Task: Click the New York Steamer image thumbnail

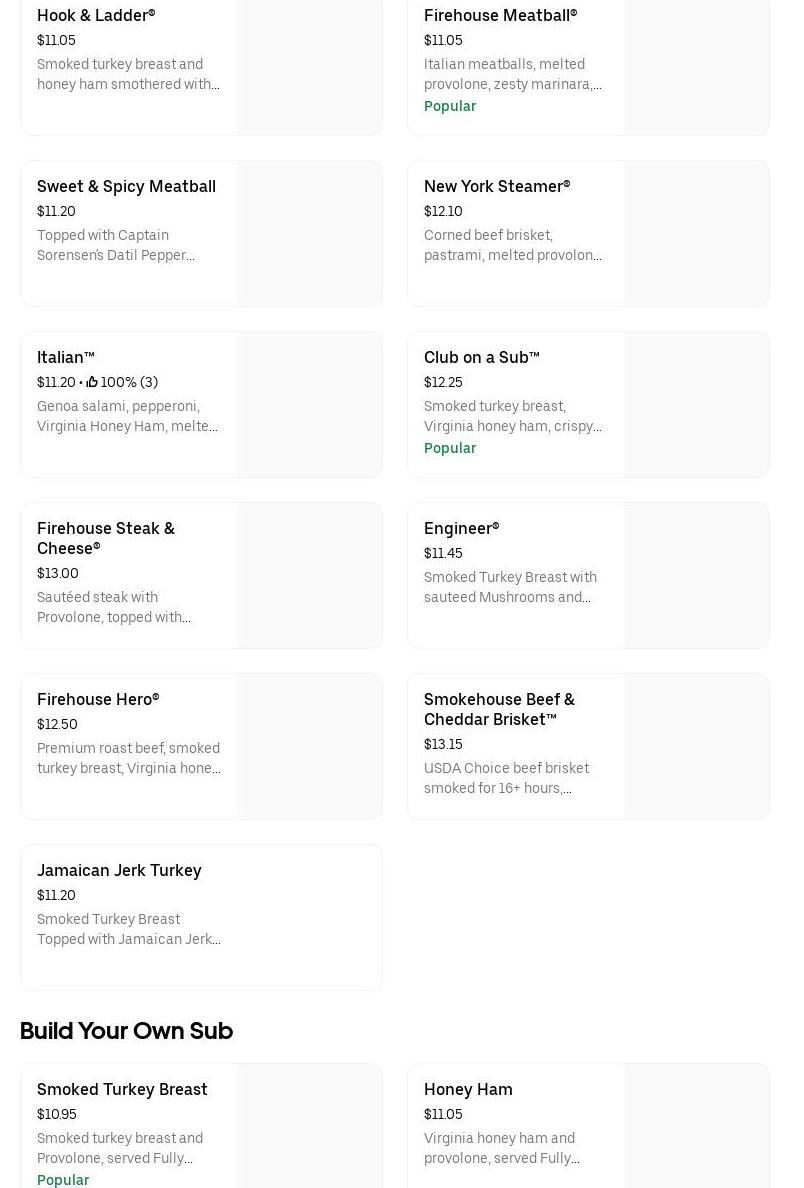Action: [696, 234]
